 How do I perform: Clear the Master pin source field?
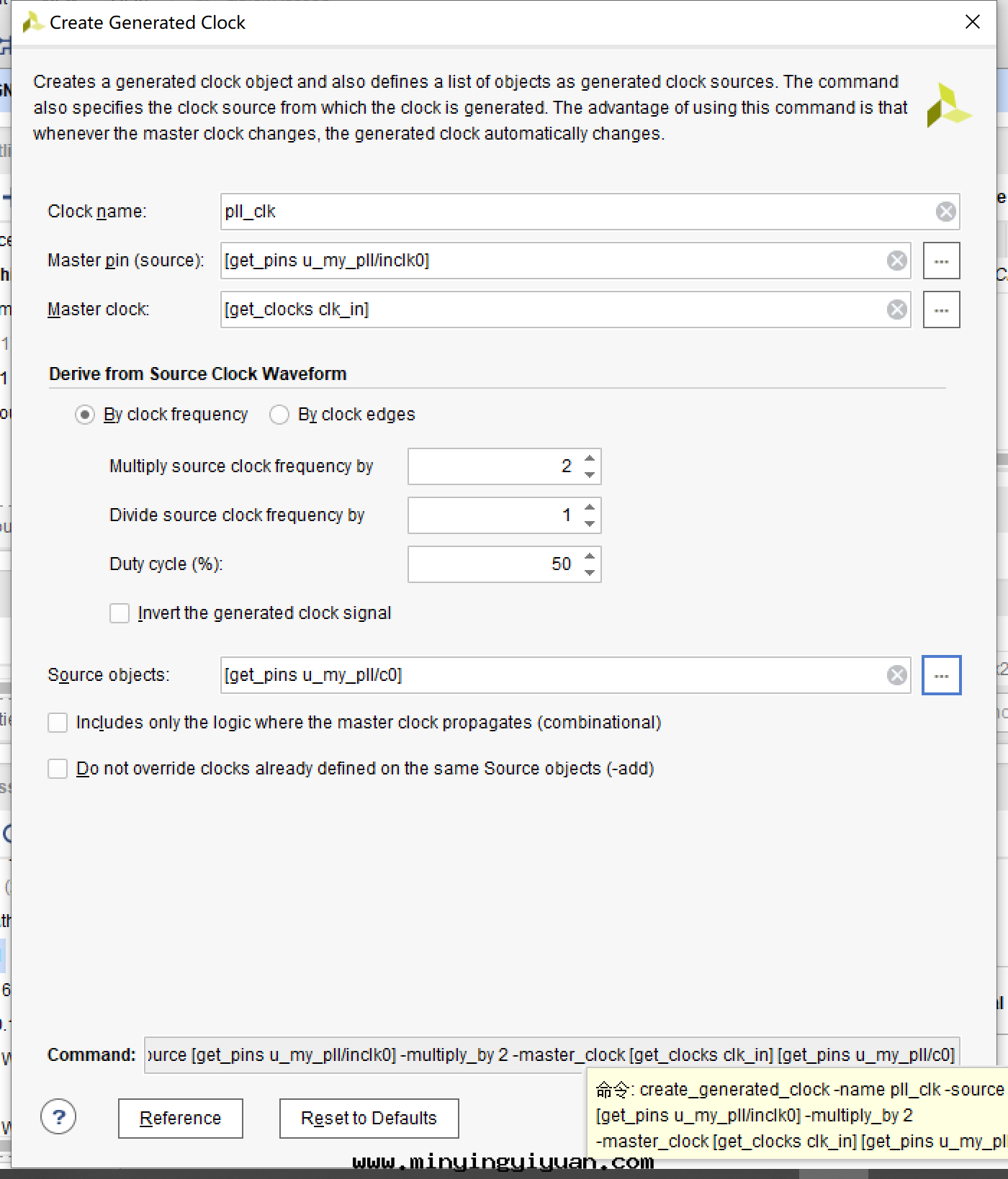(x=896, y=261)
